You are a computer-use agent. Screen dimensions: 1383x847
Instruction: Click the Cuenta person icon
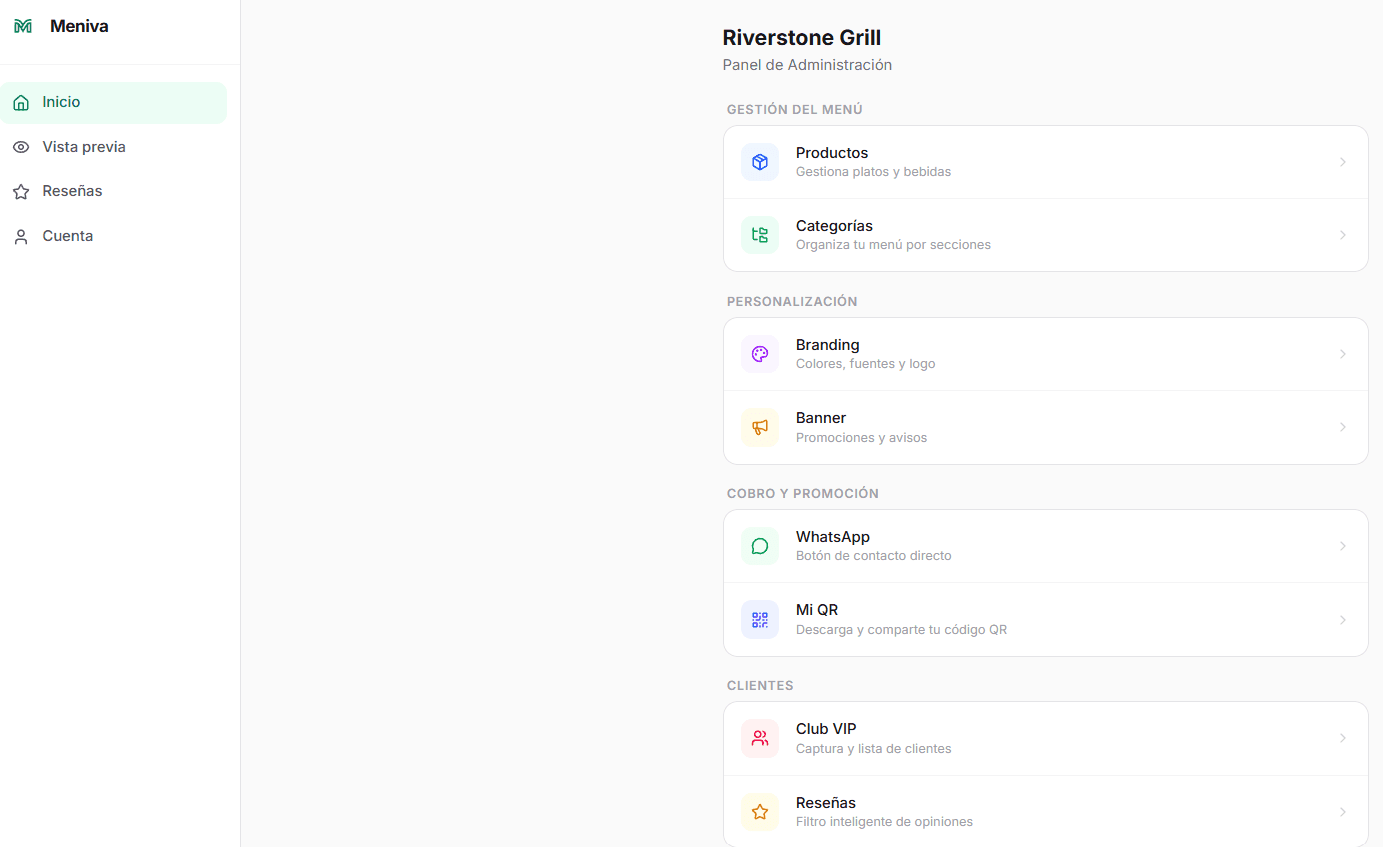click(x=21, y=237)
